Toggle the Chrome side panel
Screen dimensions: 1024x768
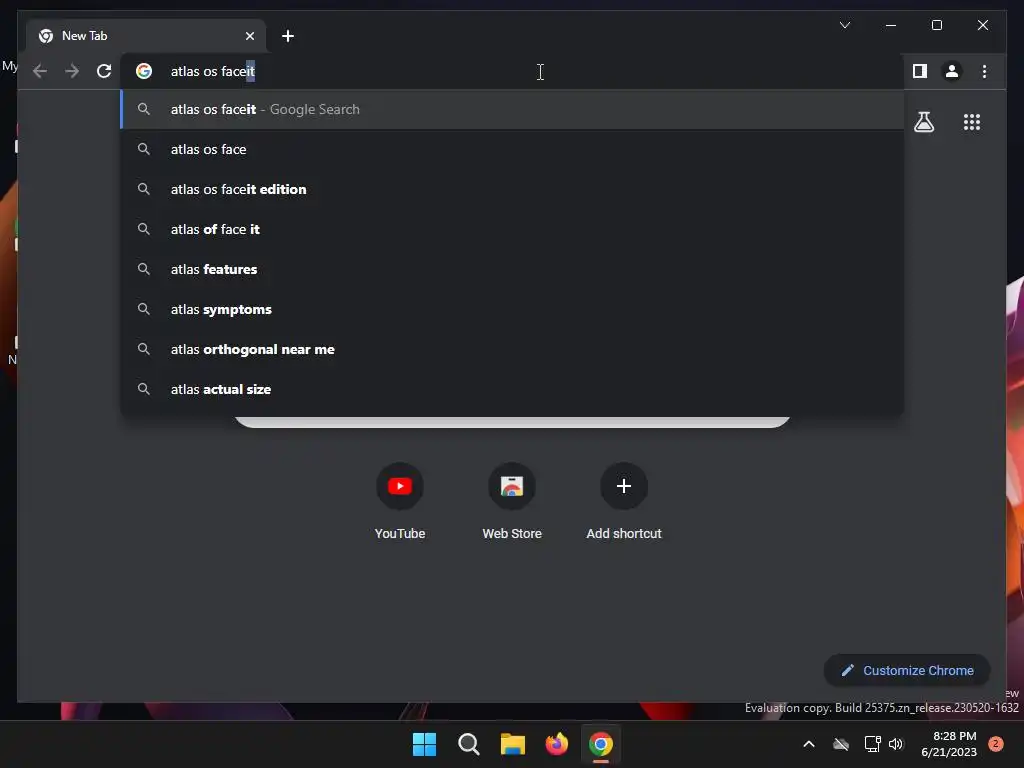(920, 71)
